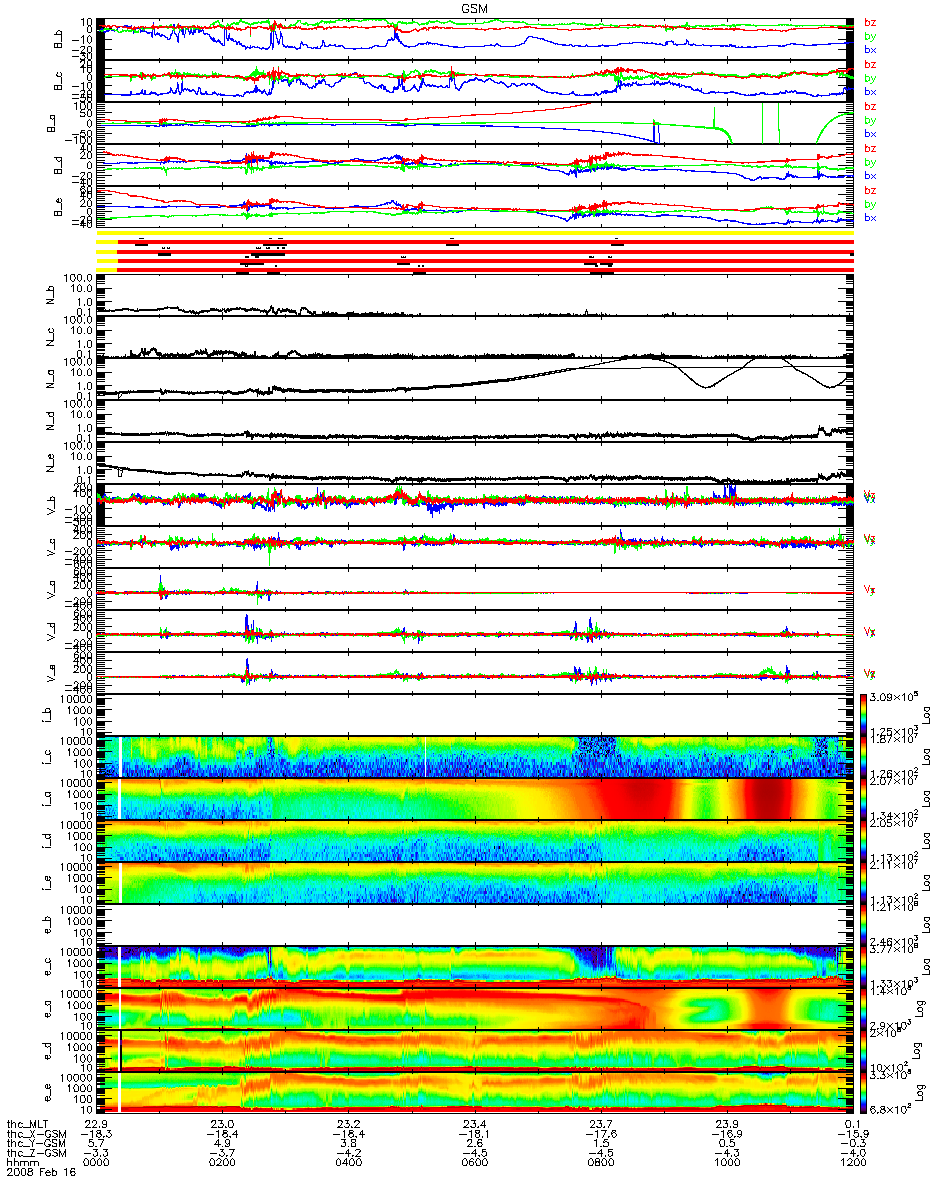Click the i_a ion spectrogram panel
930x1200 pixels.
click(474, 799)
